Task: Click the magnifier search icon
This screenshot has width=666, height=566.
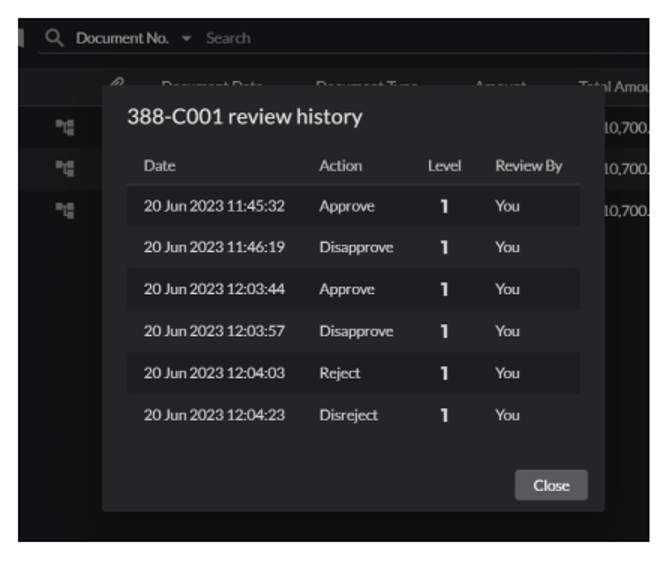Action: click(55, 38)
